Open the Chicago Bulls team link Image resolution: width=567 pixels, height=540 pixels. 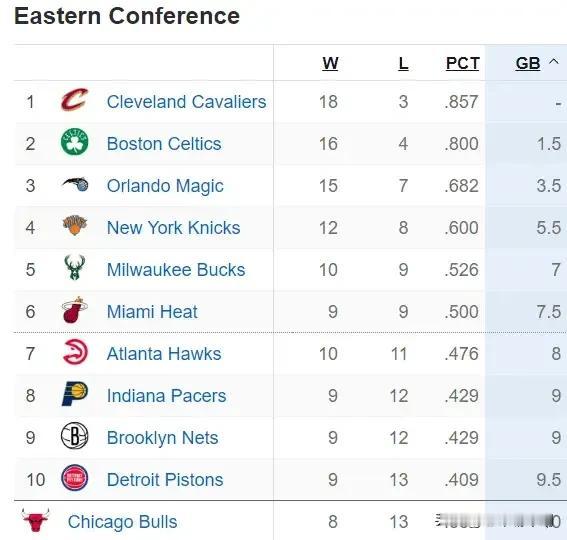(x=122, y=522)
